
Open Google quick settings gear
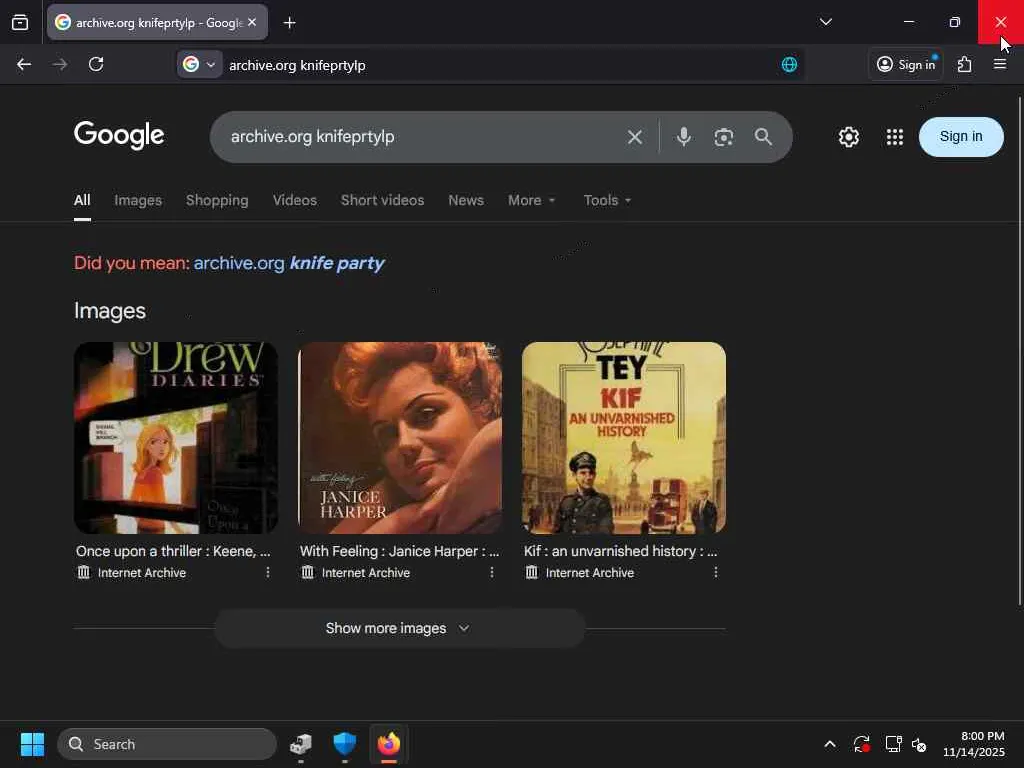click(848, 137)
